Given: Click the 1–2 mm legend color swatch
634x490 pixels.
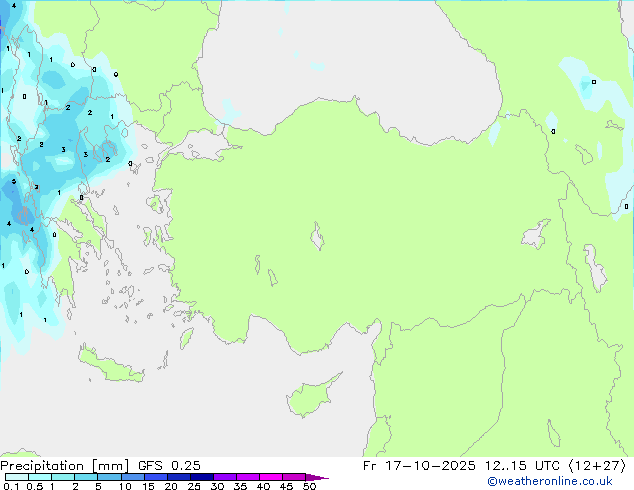Looking at the screenshot, I should 63,477.
